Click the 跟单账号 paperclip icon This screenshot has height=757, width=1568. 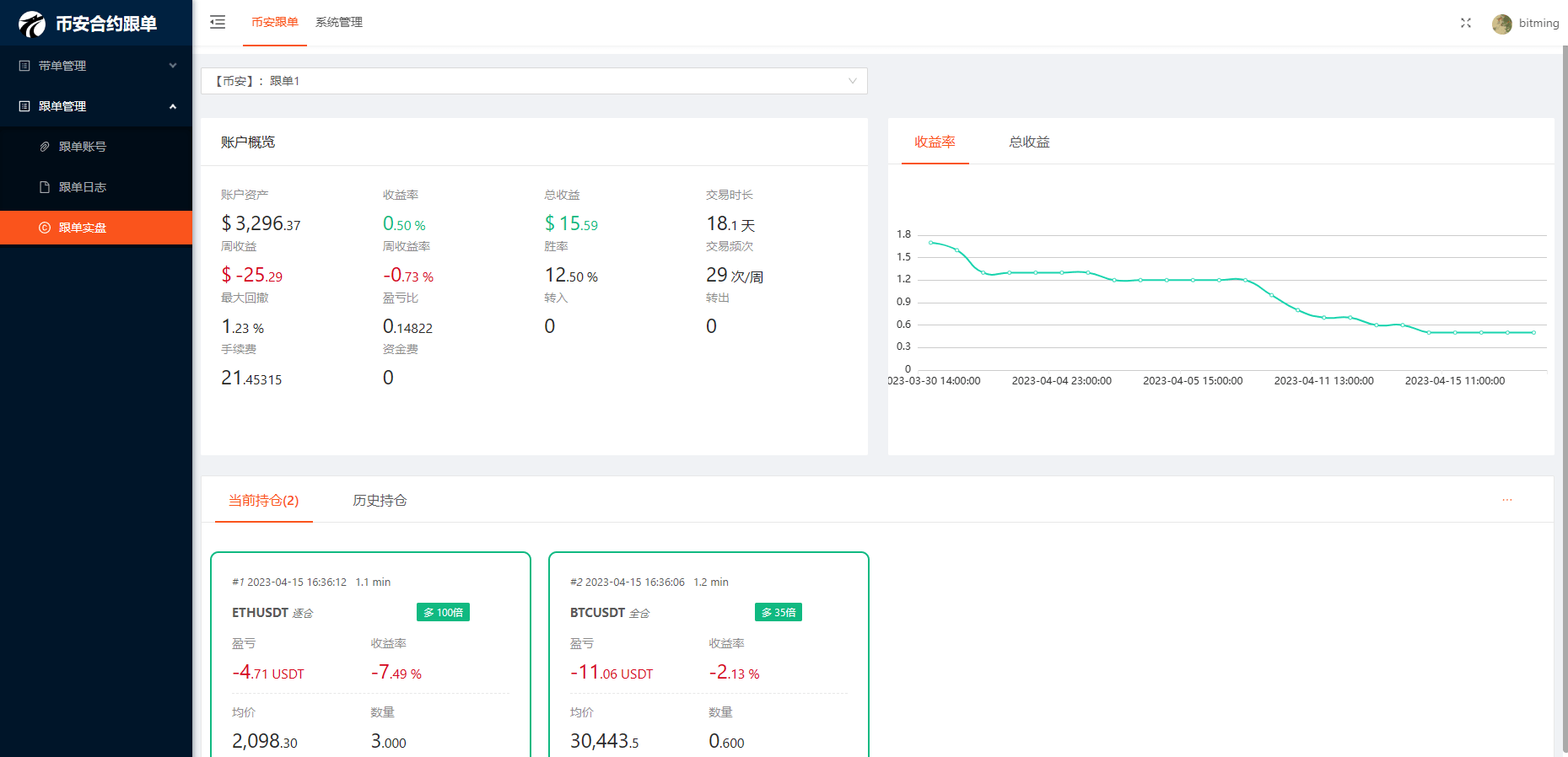(x=45, y=147)
